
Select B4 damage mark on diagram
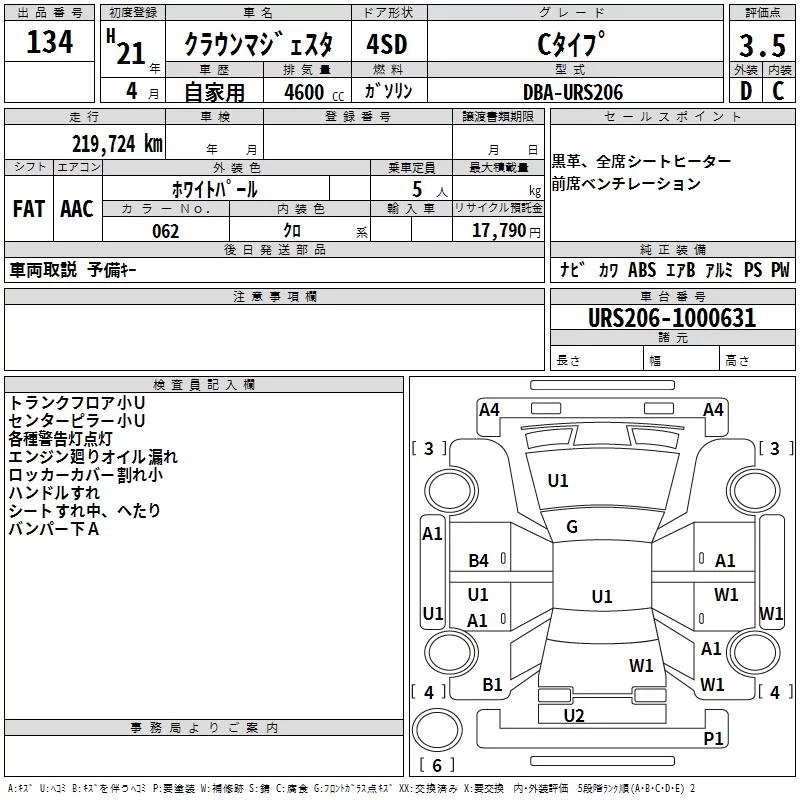click(479, 561)
